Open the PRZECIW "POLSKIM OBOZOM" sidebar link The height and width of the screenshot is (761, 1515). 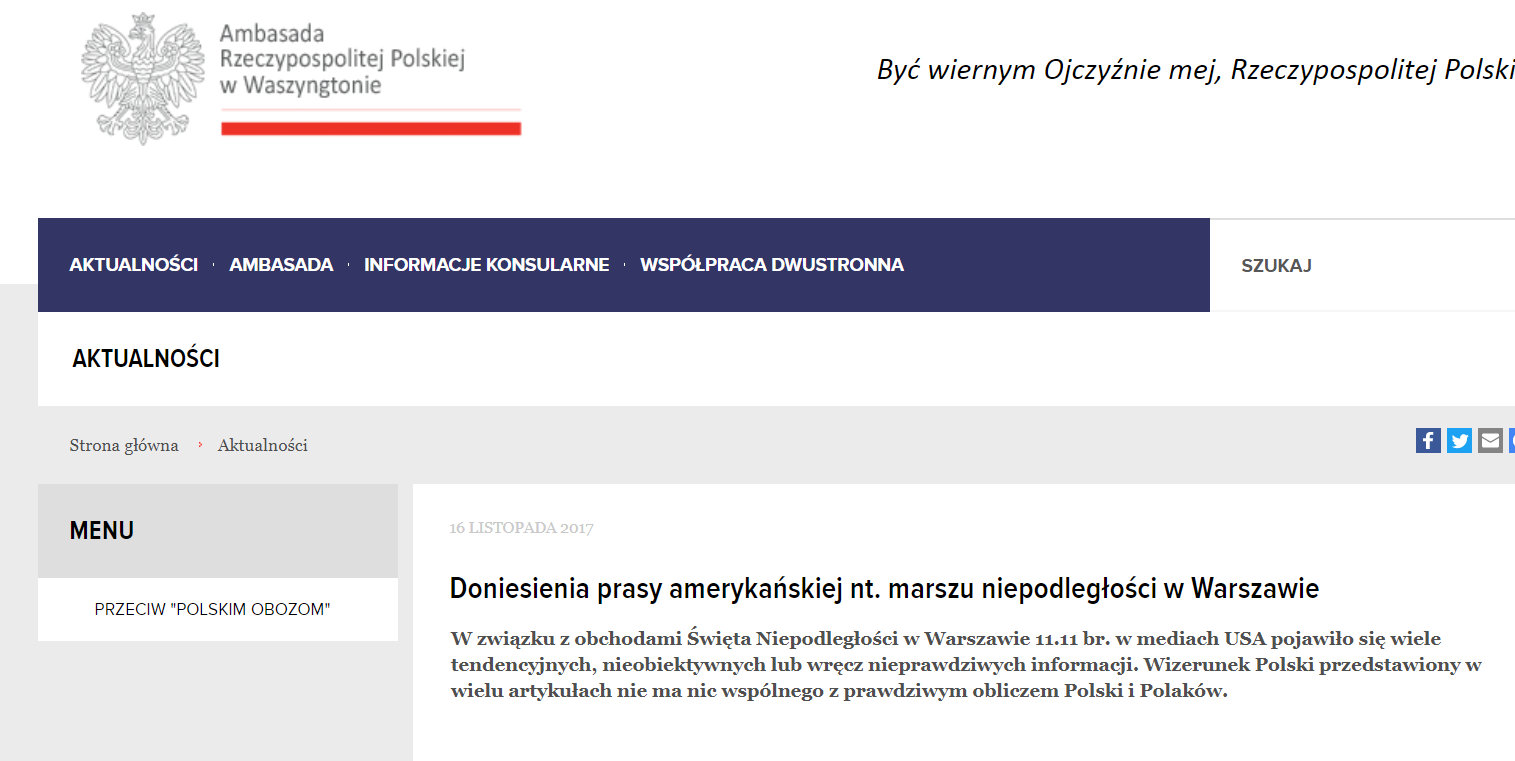point(213,608)
